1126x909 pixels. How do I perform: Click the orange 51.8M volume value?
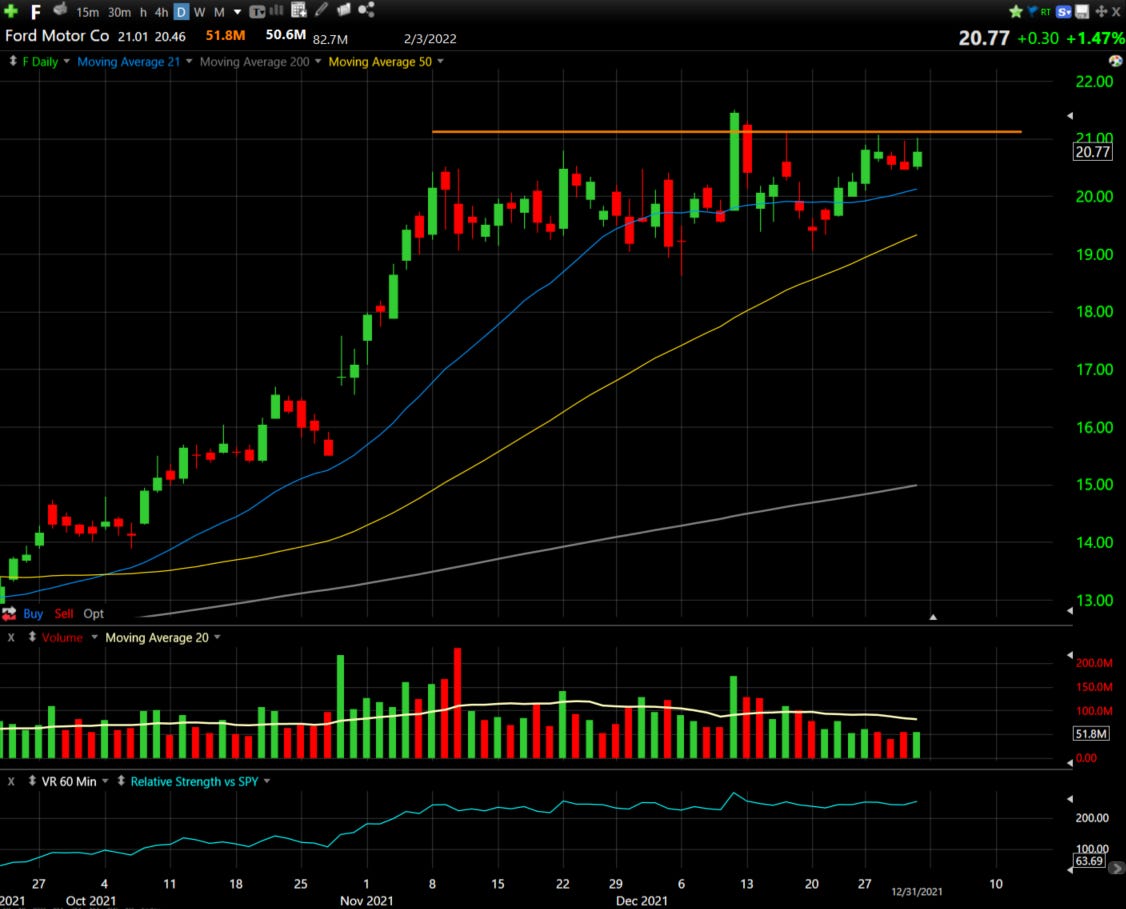coord(225,35)
